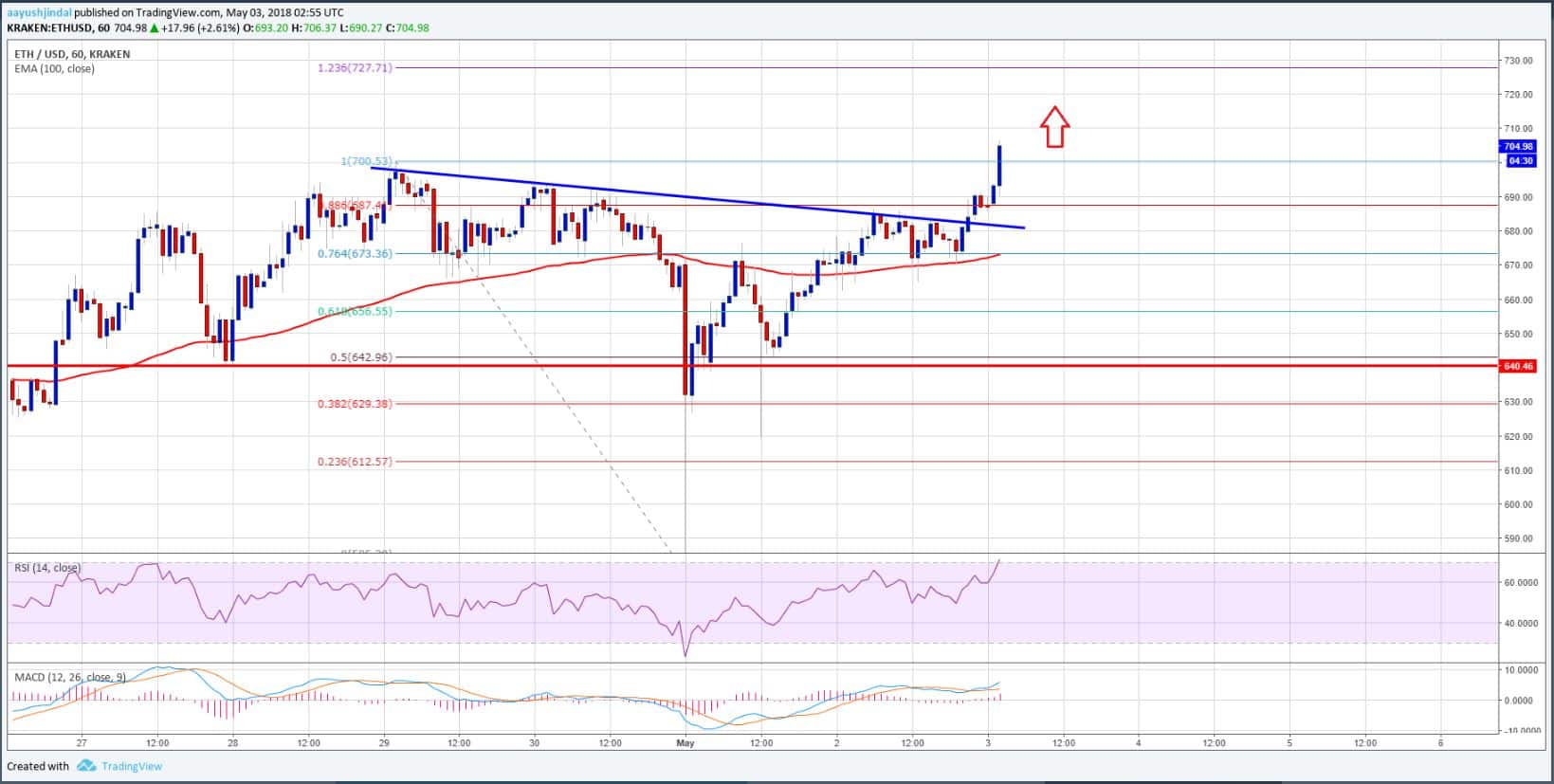
Task: Click the May label on time axis
Action: click(685, 743)
